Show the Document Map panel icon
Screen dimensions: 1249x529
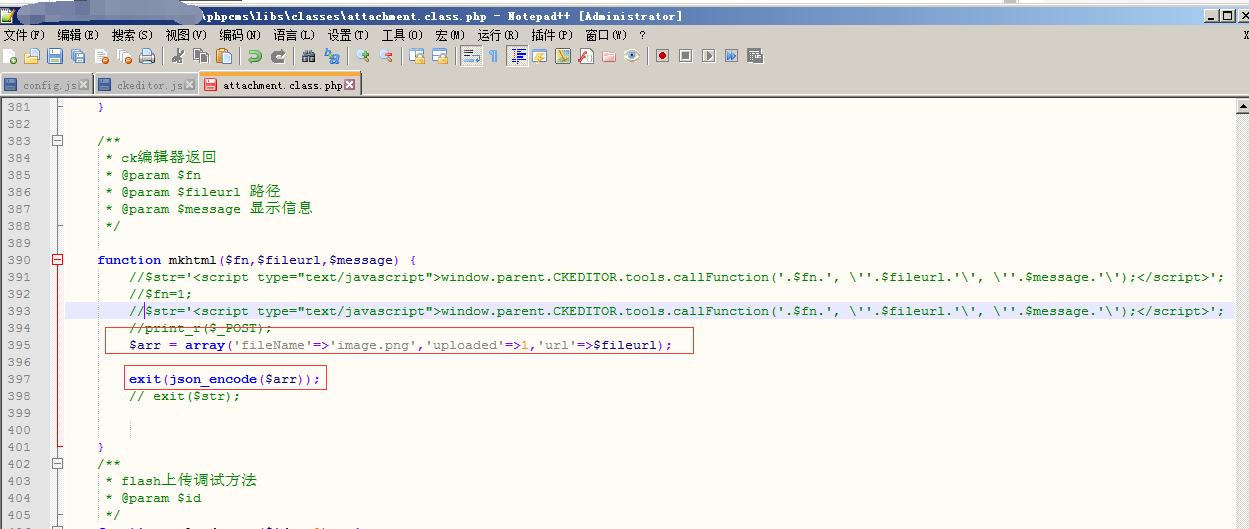[563, 56]
